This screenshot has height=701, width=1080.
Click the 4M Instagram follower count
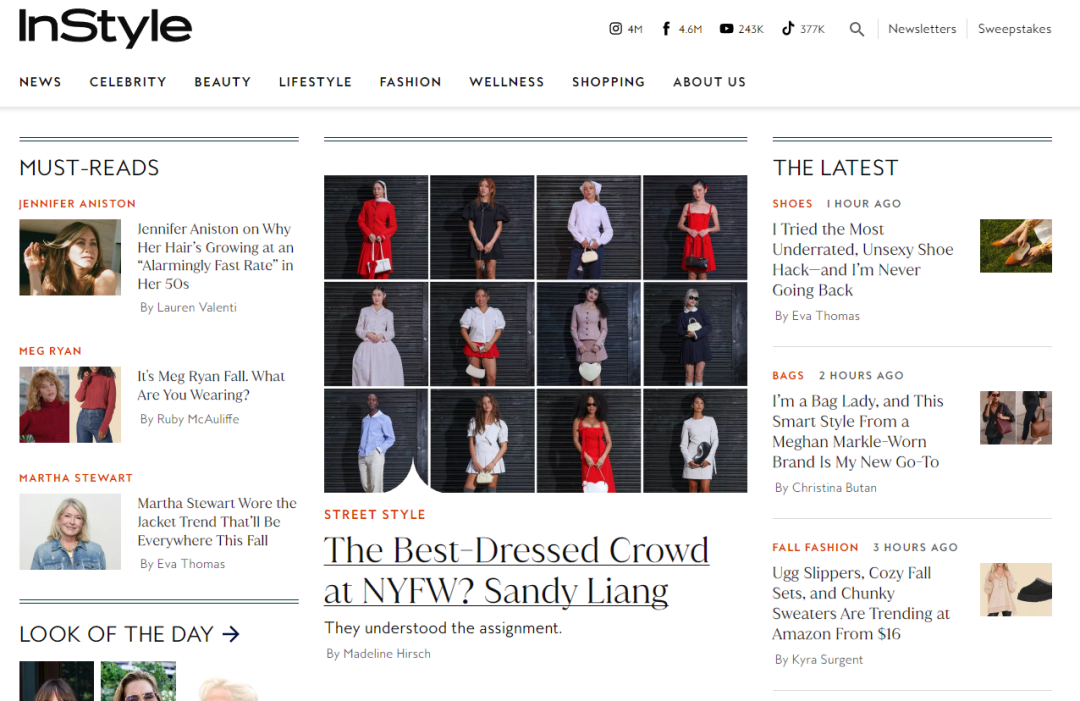pos(635,29)
